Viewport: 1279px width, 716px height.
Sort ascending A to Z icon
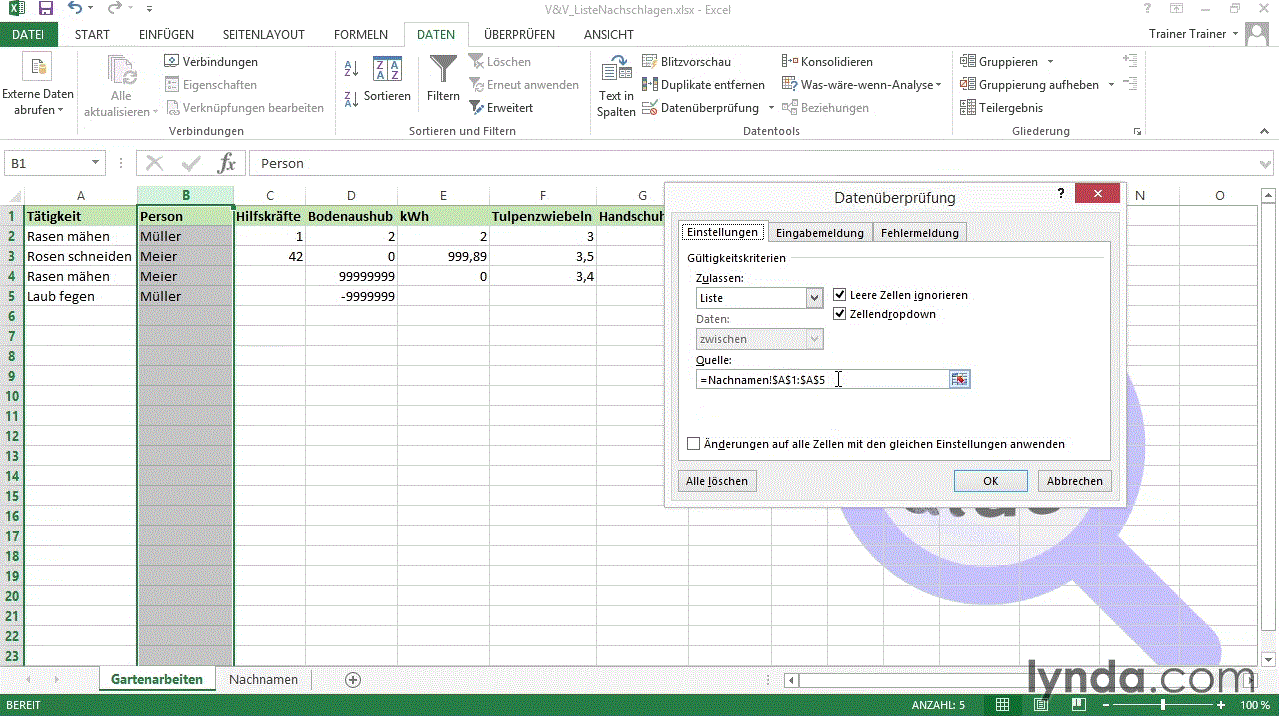click(351, 68)
